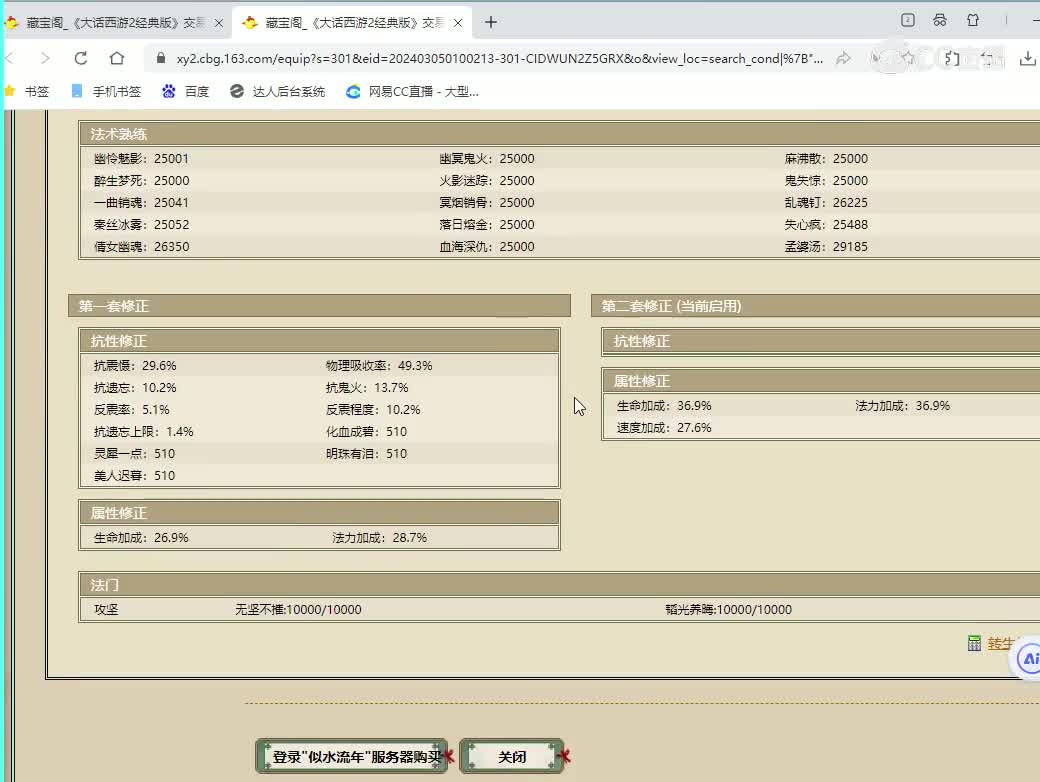Screen dimensions: 1040x782
Task: Click 第二套修正 (当前启用) header
Action: pyautogui.click(x=815, y=306)
